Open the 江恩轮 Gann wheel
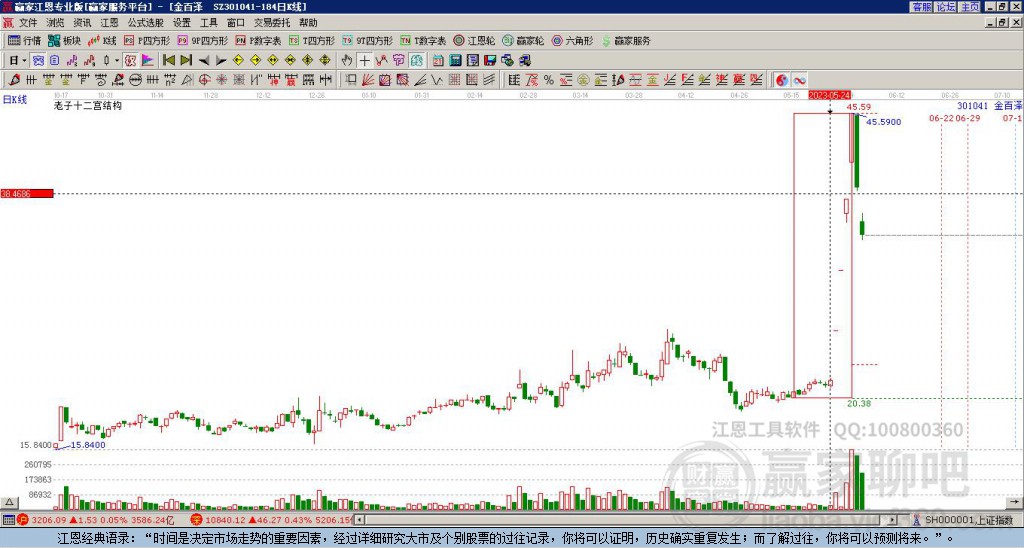Image resolution: width=1024 pixels, height=548 pixels. [x=475, y=40]
